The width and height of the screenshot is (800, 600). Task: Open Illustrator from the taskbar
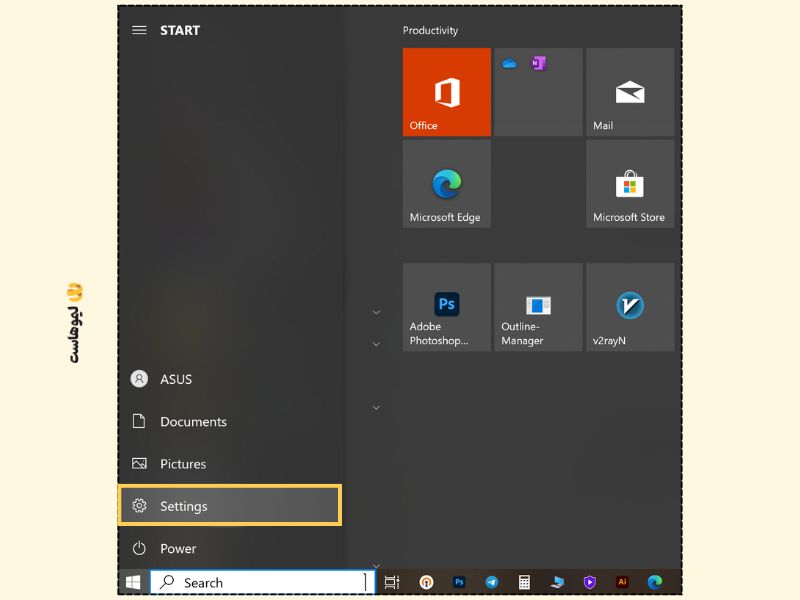(x=622, y=582)
